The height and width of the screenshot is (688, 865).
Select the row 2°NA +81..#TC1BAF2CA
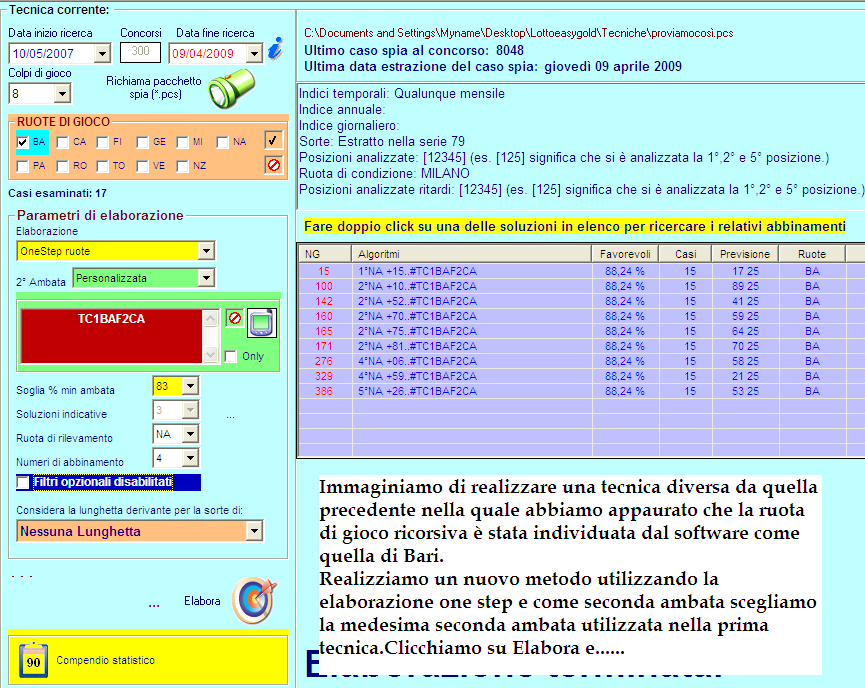click(581, 346)
